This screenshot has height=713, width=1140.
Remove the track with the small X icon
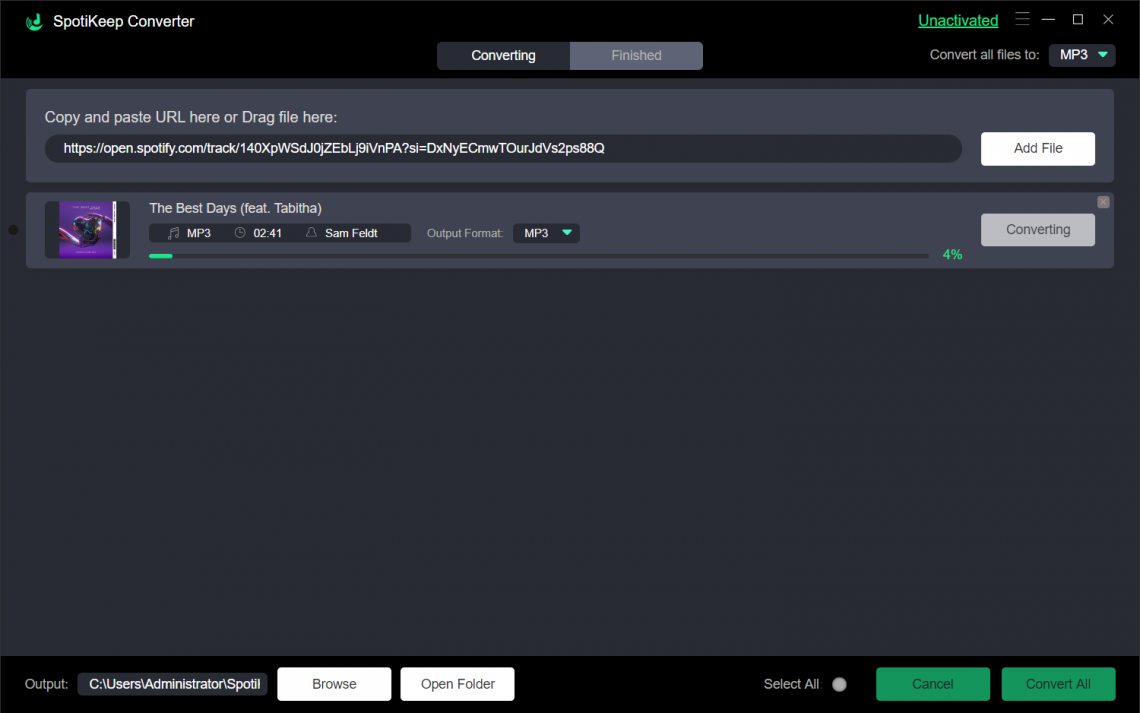click(x=1103, y=201)
